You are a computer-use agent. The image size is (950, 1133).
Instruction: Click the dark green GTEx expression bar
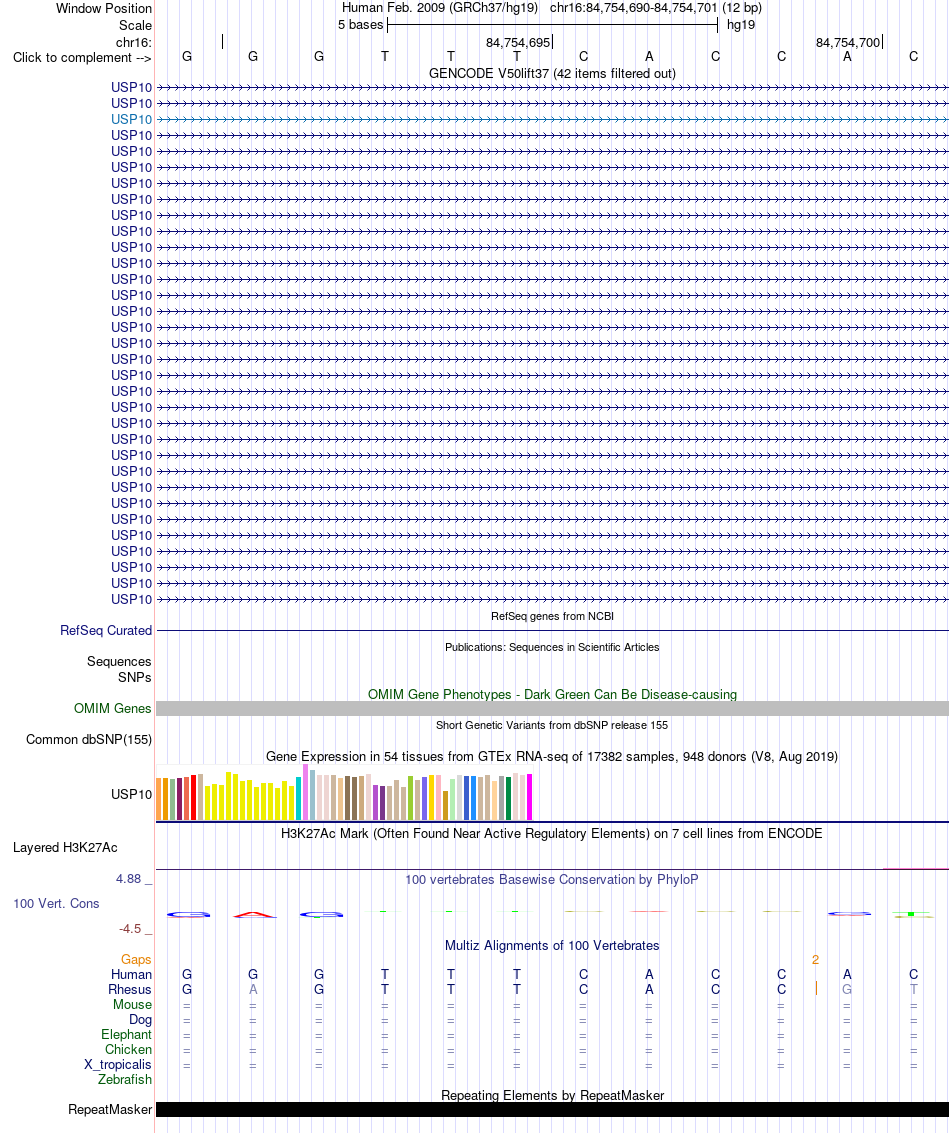tap(509, 798)
